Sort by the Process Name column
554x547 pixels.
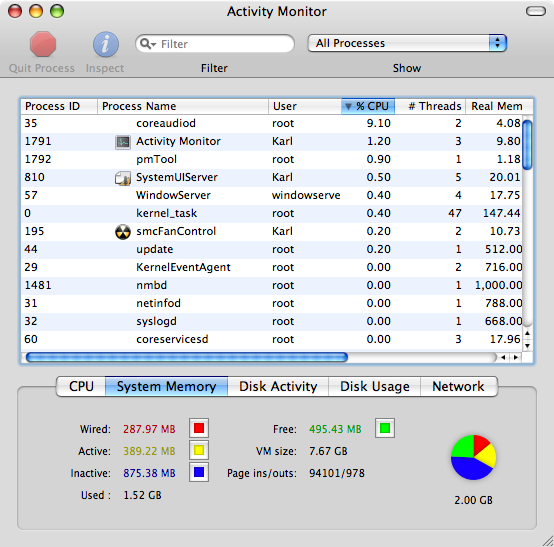[x=183, y=106]
